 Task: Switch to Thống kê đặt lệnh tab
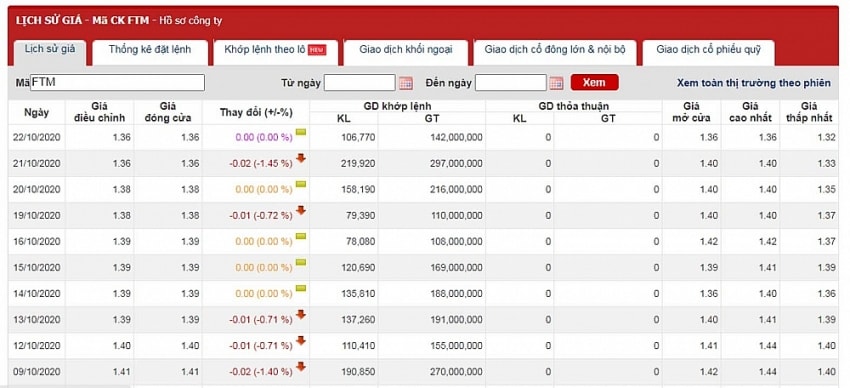click(150, 50)
